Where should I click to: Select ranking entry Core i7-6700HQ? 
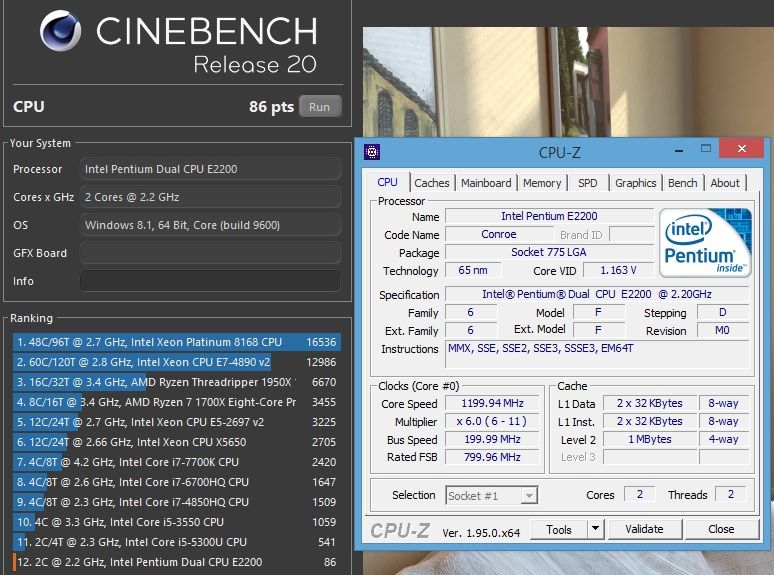click(x=177, y=482)
